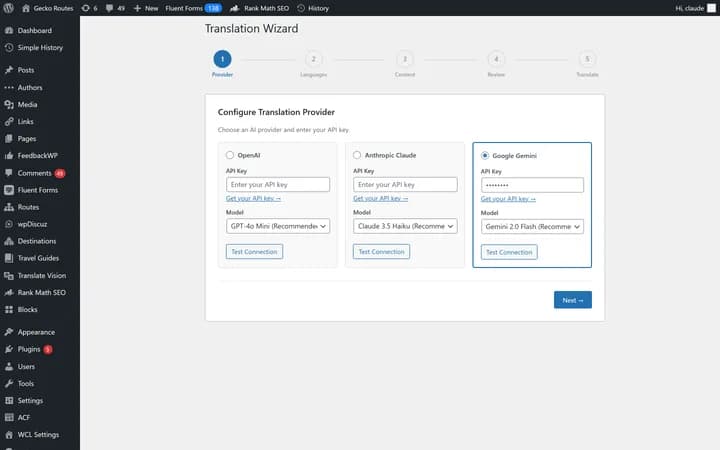Click the FeedbackWP thumbs-up icon
The image size is (720, 450).
(9, 156)
